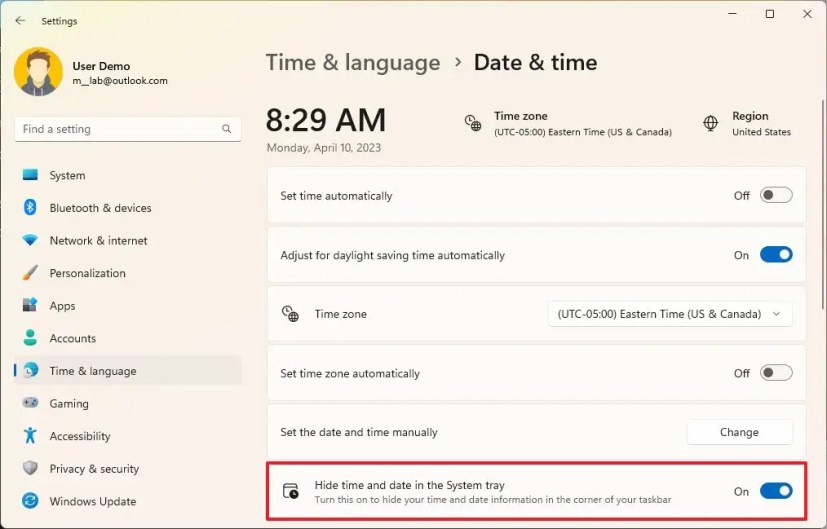Click the vertical scrollbar on right edge
The image size is (827, 529).
[822, 205]
